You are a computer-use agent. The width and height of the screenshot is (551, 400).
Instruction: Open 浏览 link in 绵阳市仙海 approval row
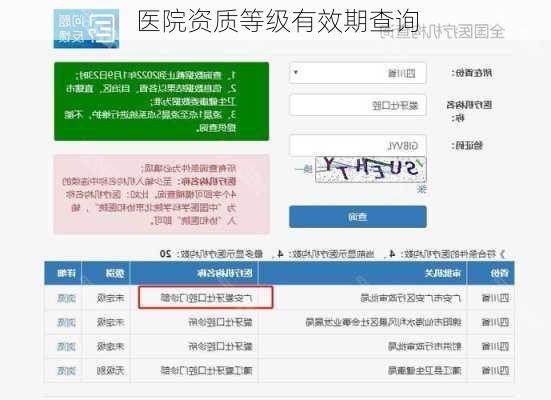pos(66,322)
